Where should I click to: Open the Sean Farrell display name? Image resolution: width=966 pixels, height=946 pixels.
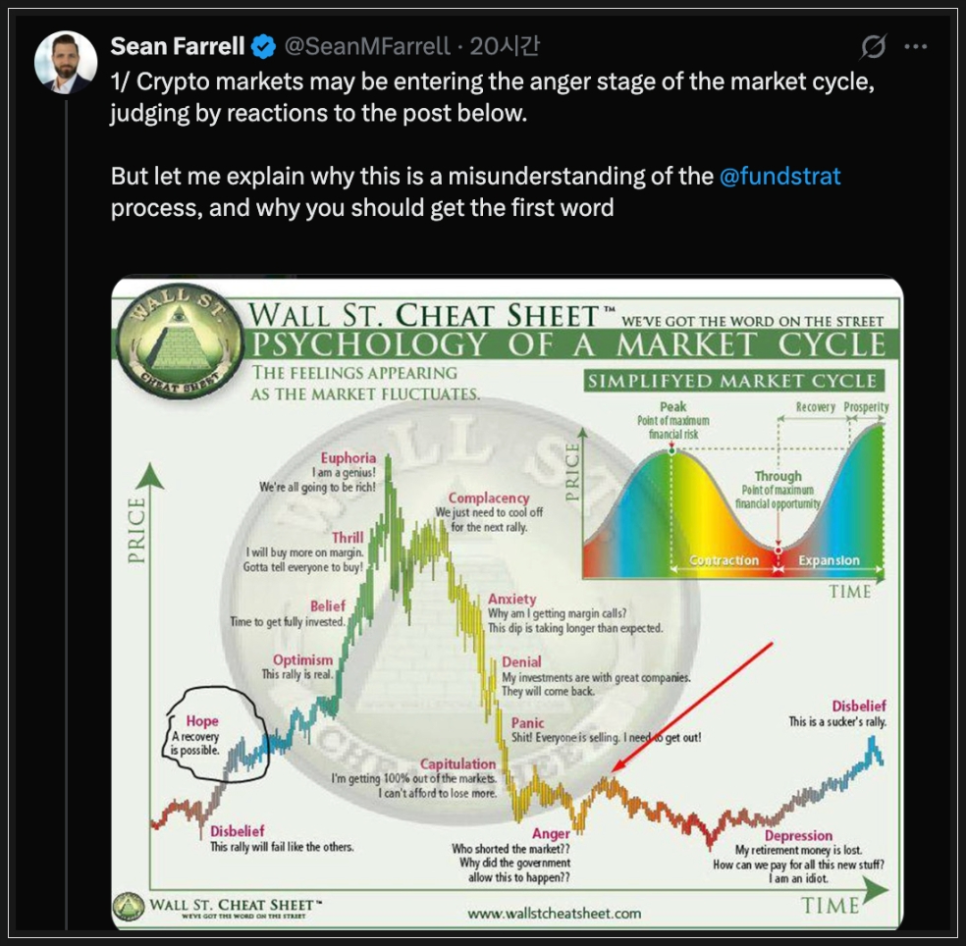(x=177, y=46)
